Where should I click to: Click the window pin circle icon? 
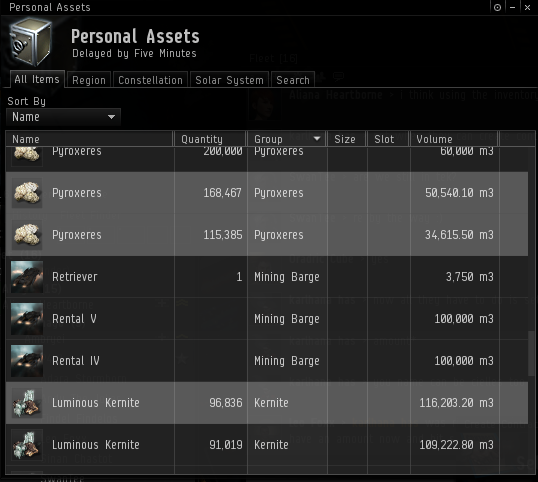click(x=497, y=8)
